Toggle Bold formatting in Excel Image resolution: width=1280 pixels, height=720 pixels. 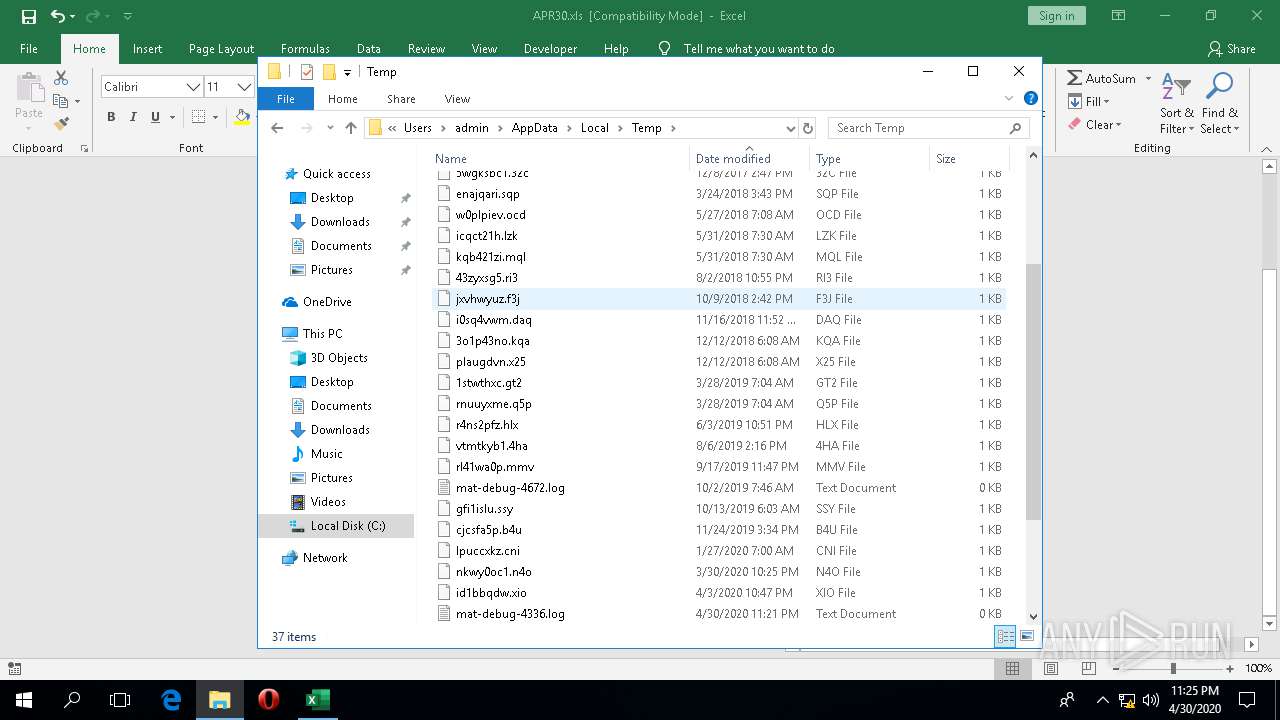pos(111,117)
